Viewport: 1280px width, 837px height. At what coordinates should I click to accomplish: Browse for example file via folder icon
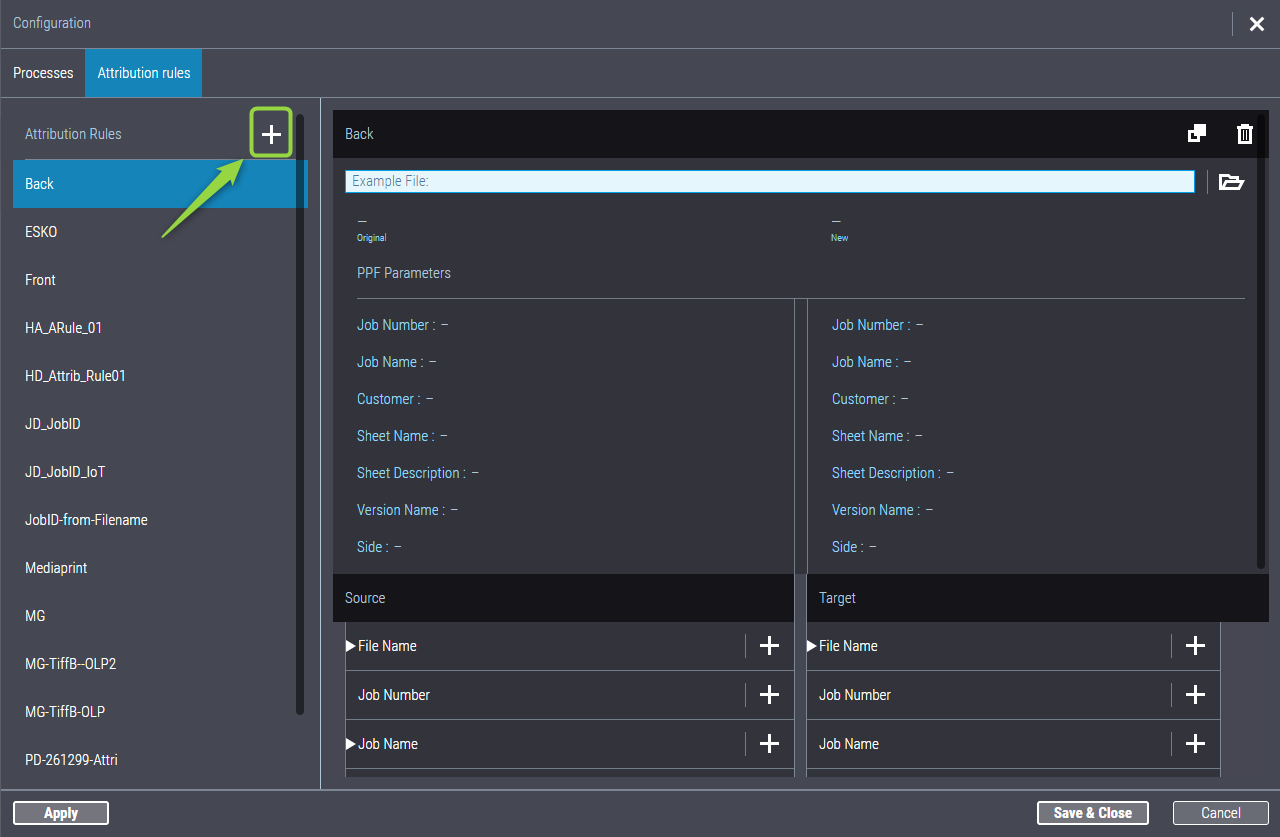(1231, 182)
